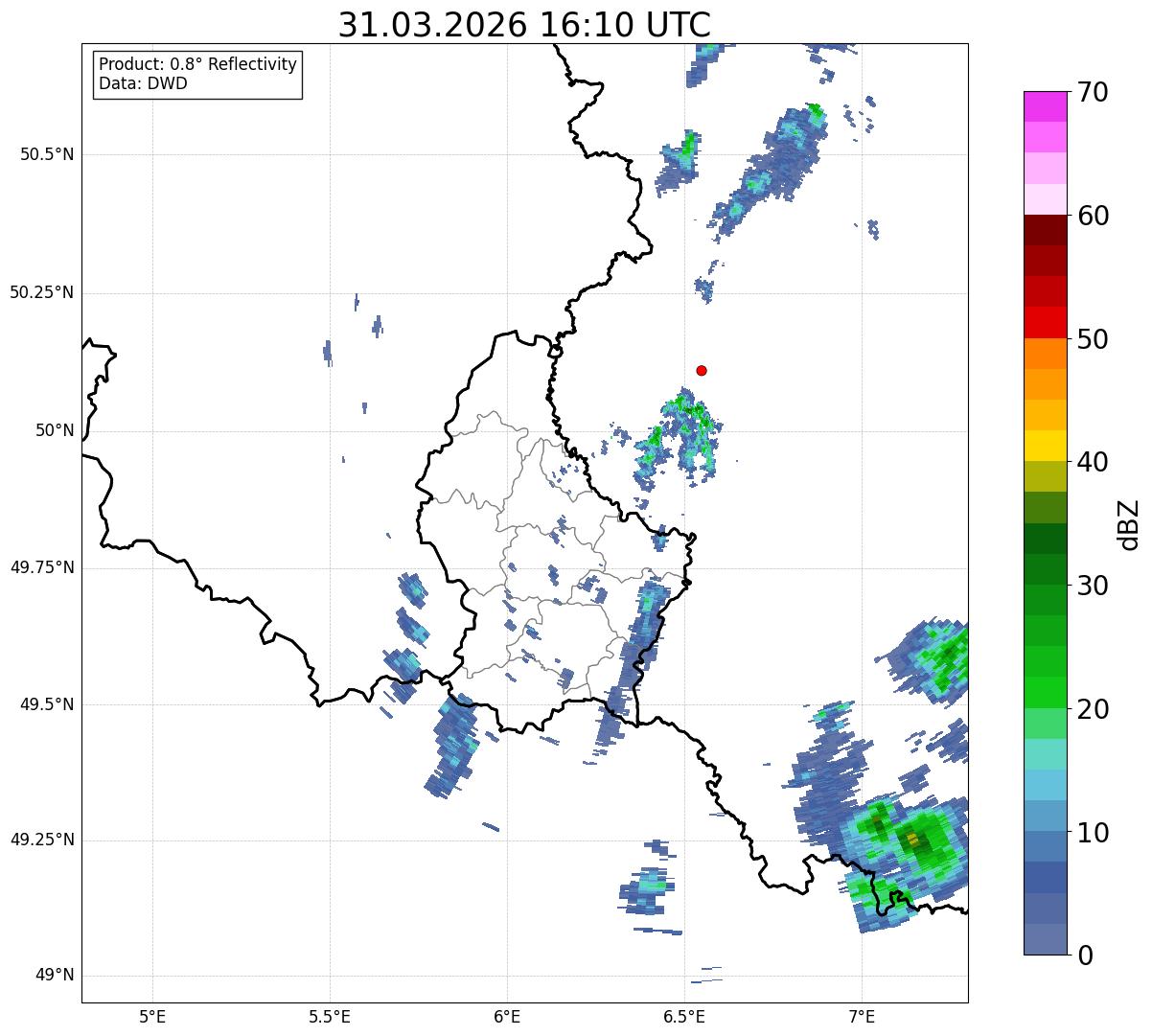This screenshot has width=1152, height=1036.
Task: Click the red dot marker on the map
Action: point(702,371)
